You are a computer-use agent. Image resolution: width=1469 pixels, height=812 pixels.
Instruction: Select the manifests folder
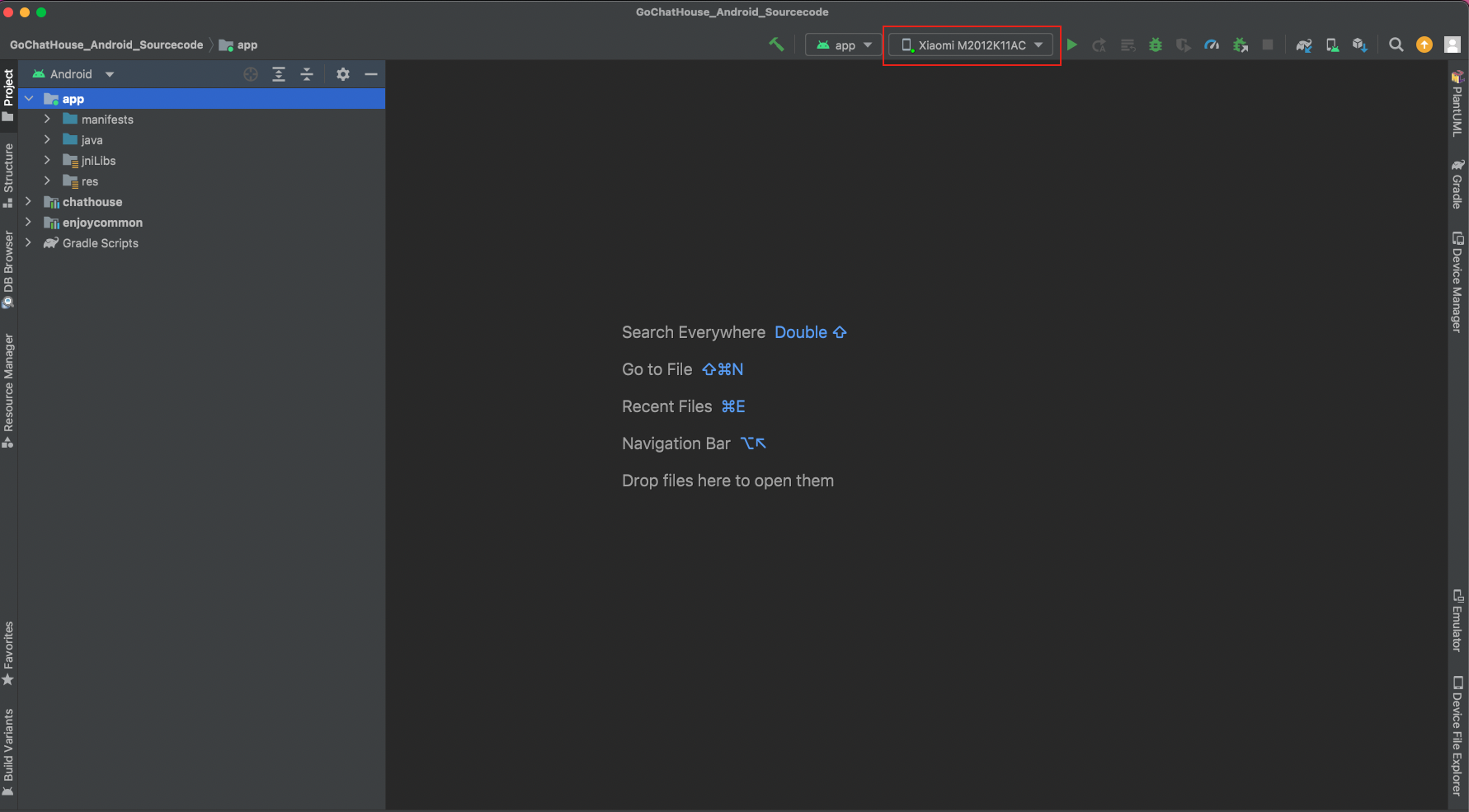tap(107, 120)
